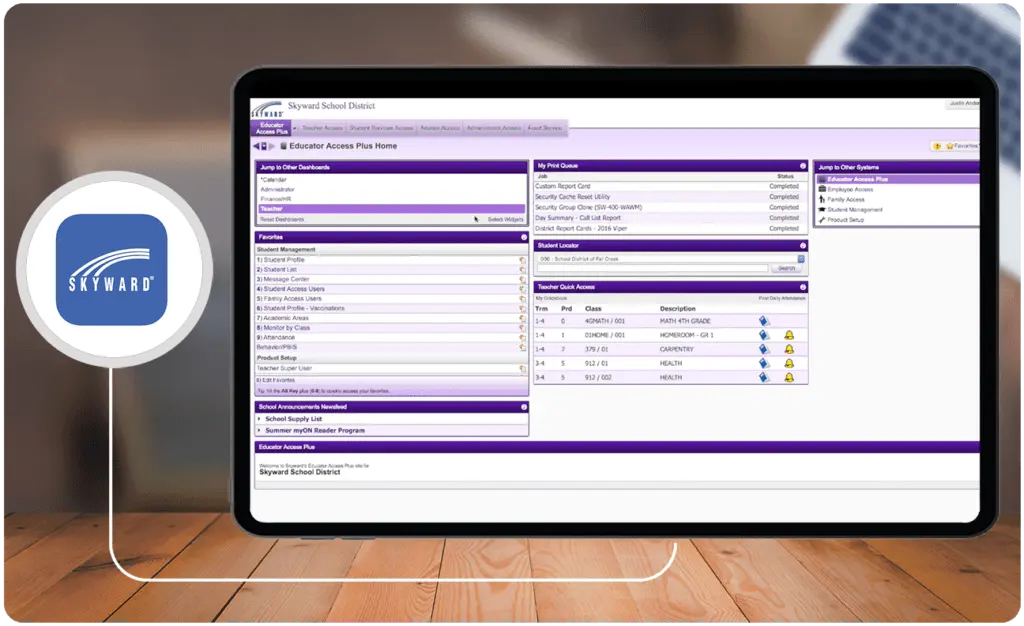Open gradebook icon for HEALTH 912 / 01

764,363
